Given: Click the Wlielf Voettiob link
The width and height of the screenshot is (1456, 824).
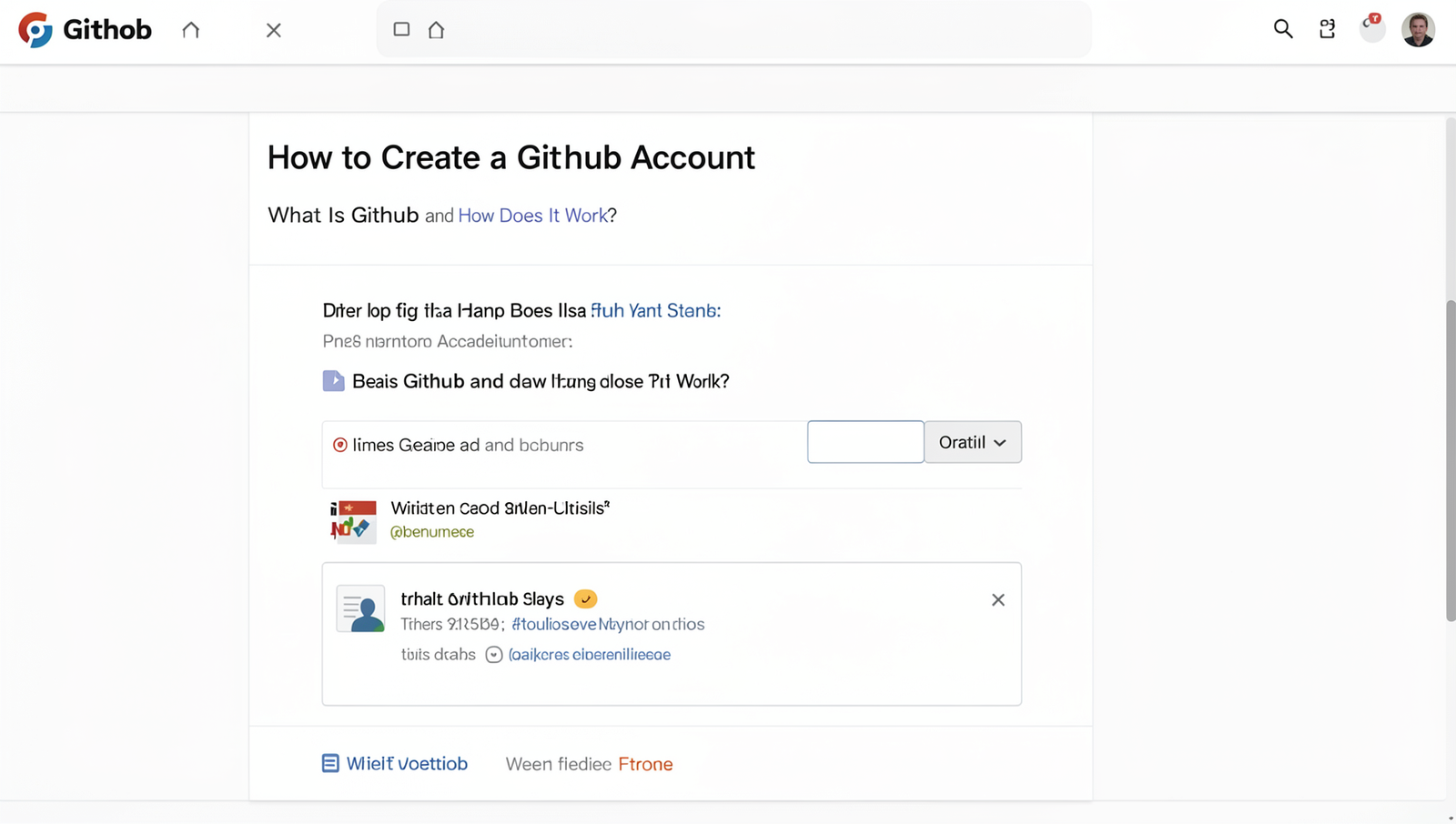Looking at the screenshot, I should [407, 764].
